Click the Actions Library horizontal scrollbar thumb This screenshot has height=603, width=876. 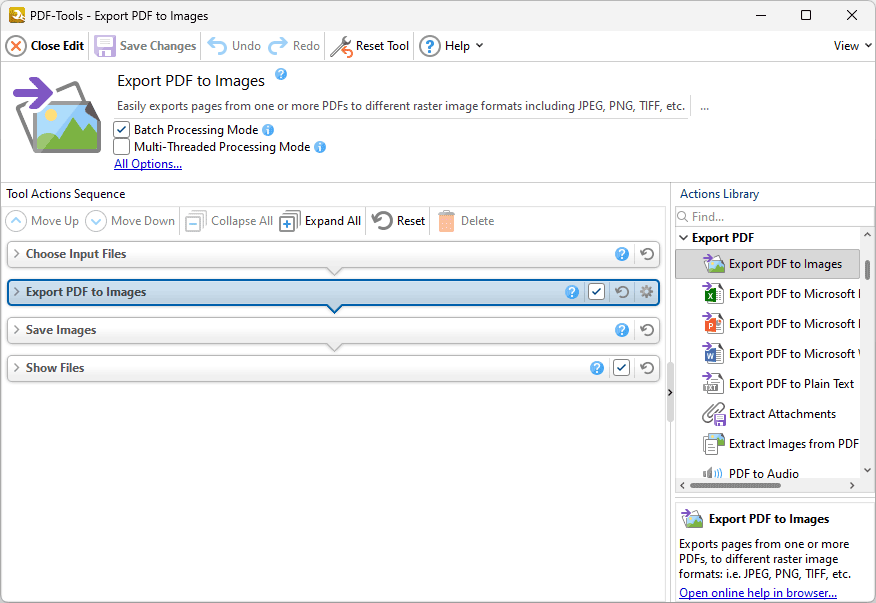[x=735, y=486]
